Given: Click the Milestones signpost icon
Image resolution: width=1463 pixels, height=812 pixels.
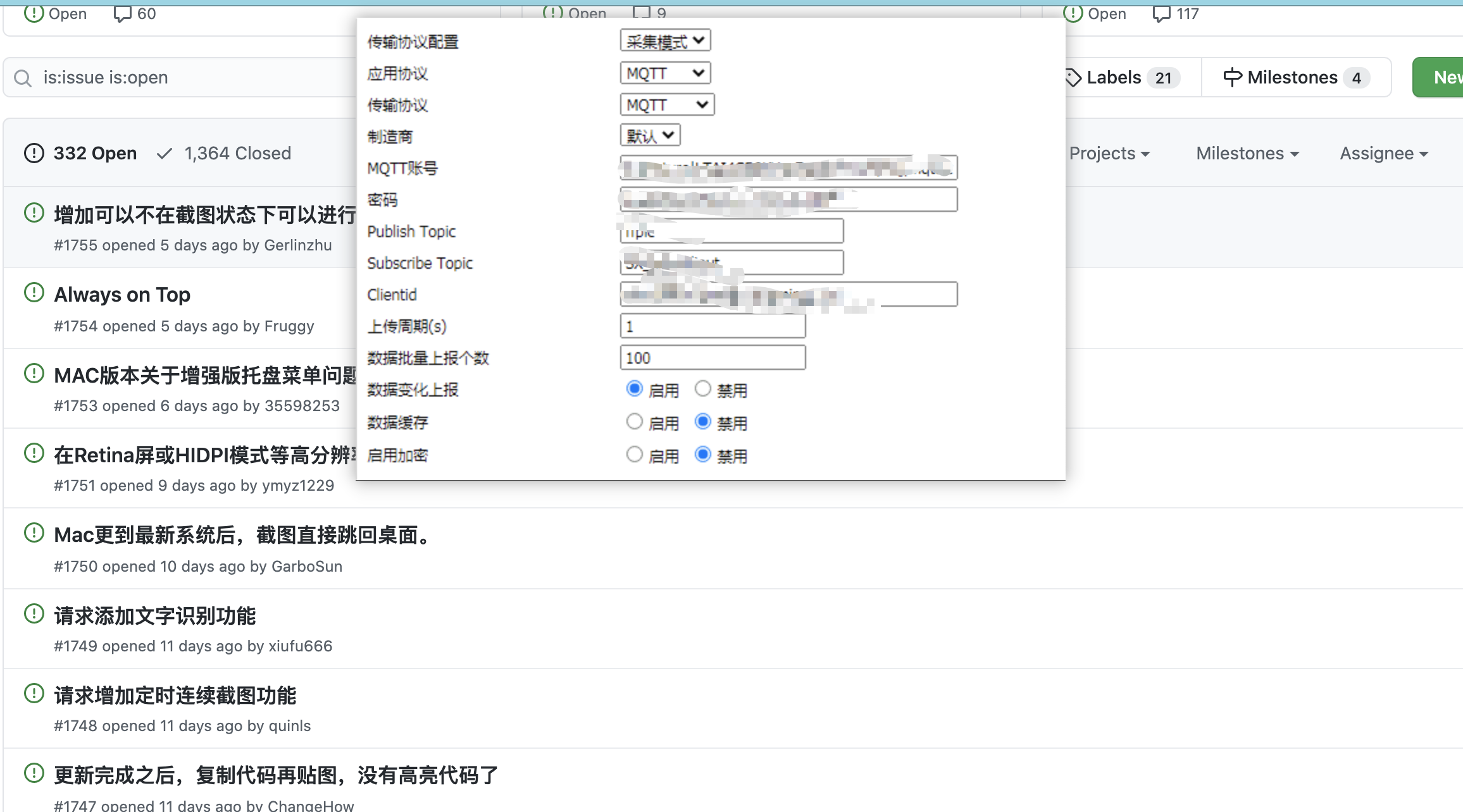Looking at the screenshot, I should [1233, 77].
